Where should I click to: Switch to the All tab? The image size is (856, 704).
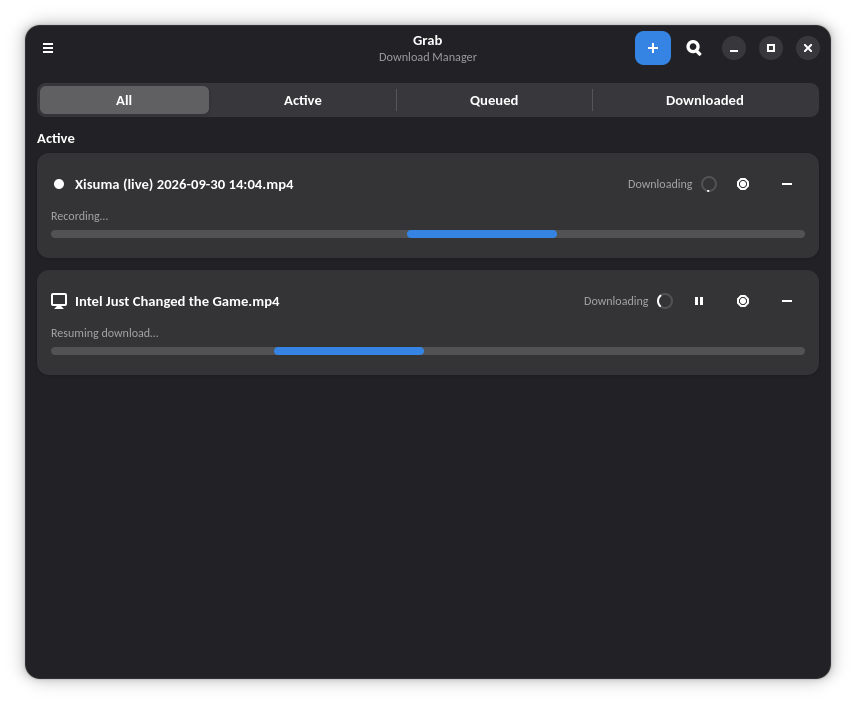[x=124, y=100]
